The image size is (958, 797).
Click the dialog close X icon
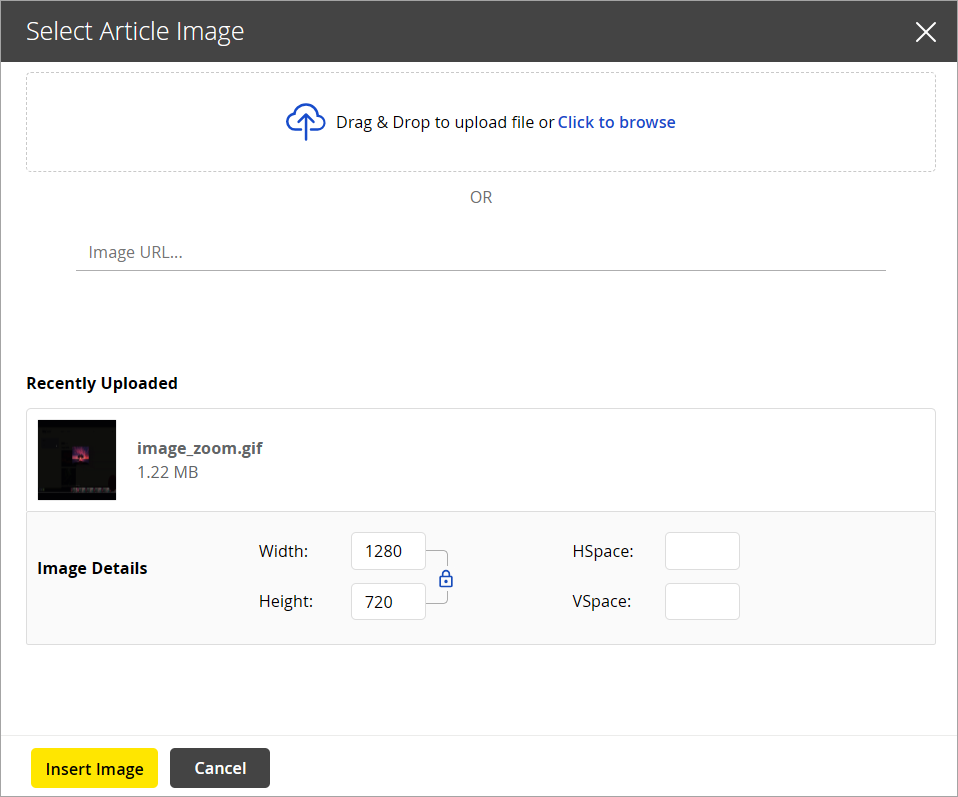tap(925, 31)
